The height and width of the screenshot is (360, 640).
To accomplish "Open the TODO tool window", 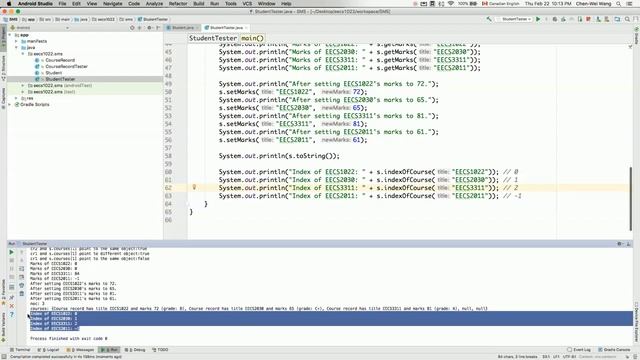I will (160, 350).
